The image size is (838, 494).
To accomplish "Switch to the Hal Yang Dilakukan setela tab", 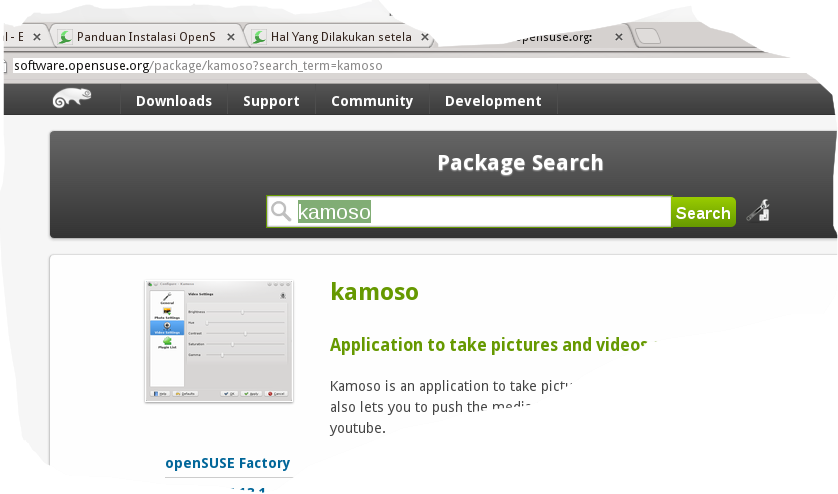I will pyautogui.click(x=340, y=37).
